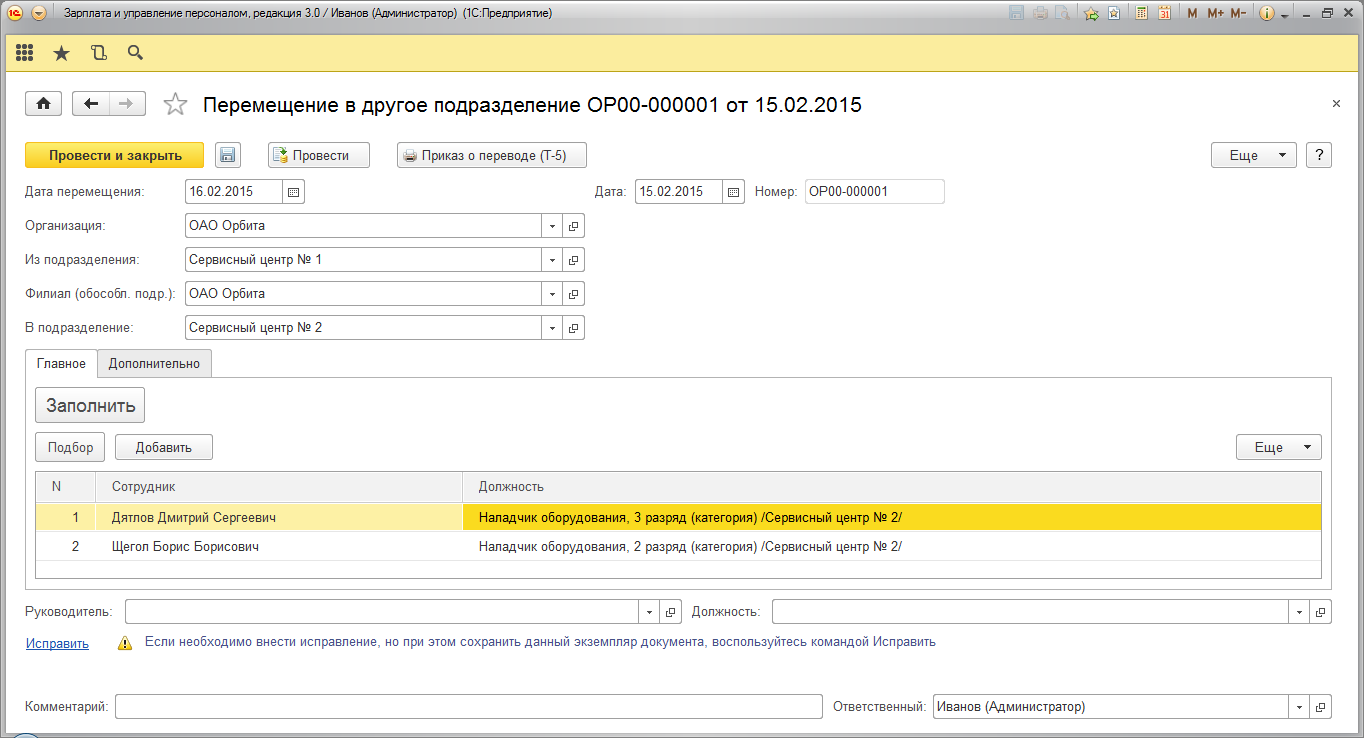Open the calendar icon in the title bar

[1164, 14]
